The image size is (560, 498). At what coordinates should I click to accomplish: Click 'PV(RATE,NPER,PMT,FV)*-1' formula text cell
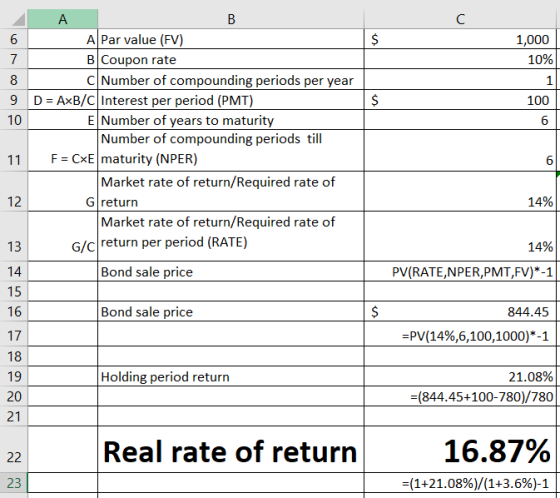pyautogui.click(x=460, y=272)
